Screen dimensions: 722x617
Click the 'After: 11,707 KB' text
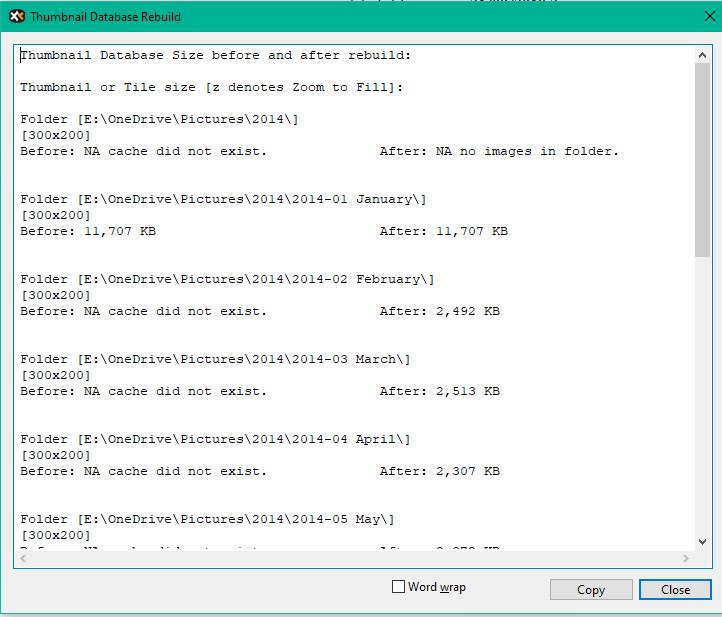pos(443,232)
